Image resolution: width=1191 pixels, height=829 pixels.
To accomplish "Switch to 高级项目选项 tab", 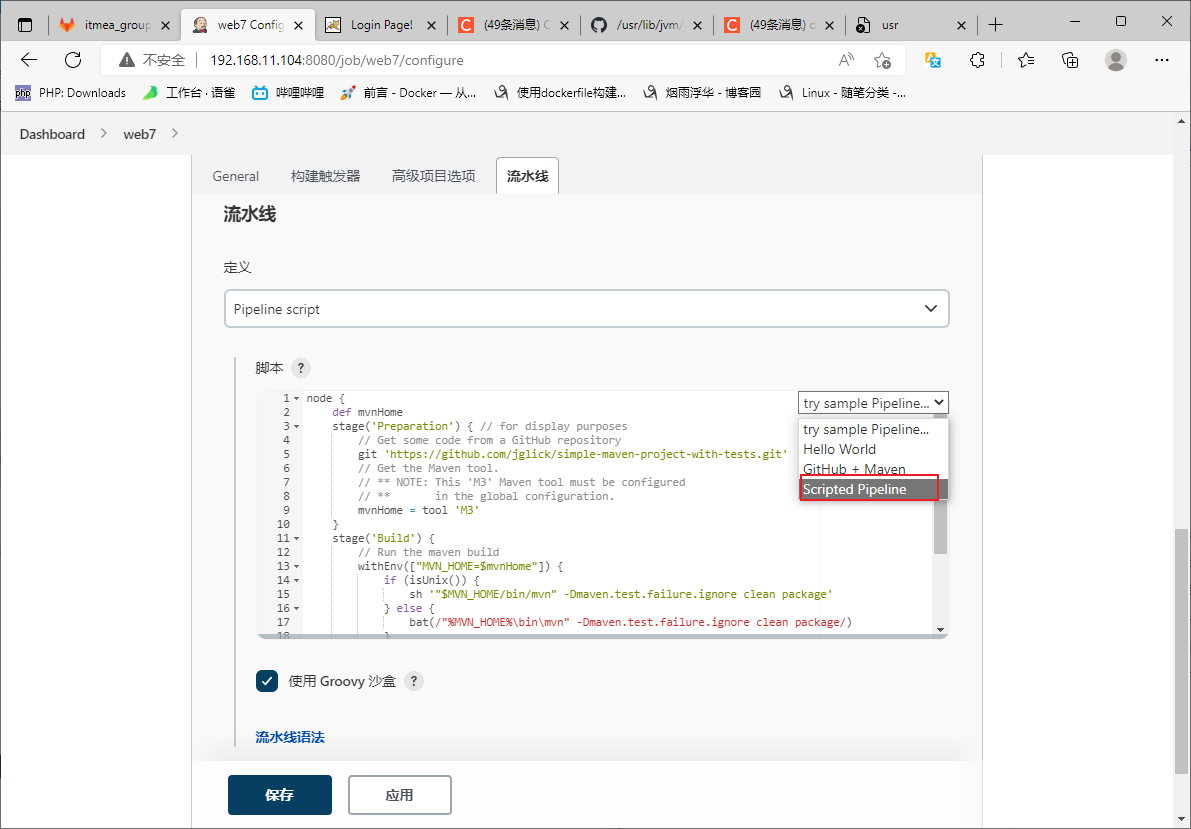I will 433,176.
